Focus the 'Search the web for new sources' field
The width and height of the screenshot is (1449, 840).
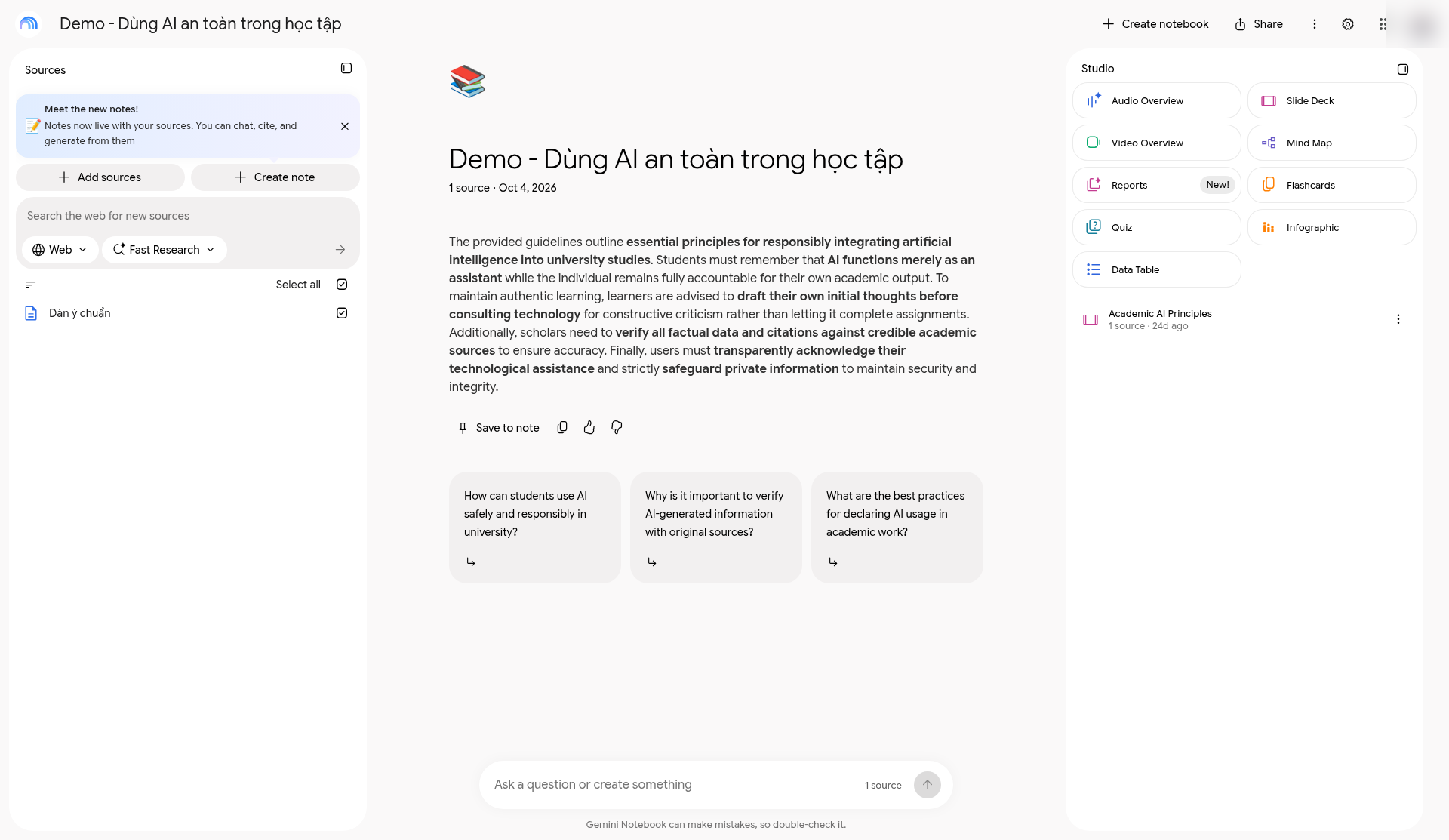[x=188, y=216]
